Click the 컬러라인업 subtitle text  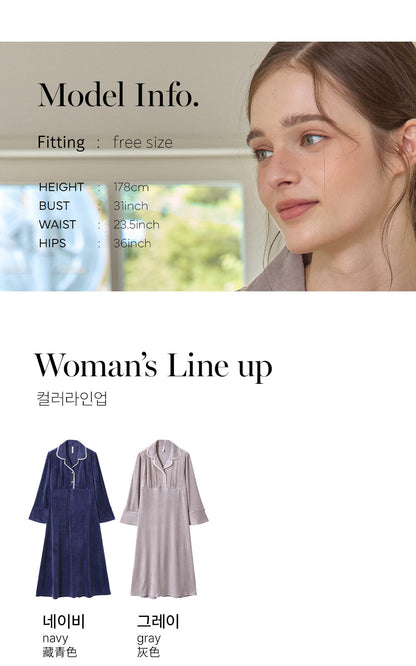click(72, 398)
